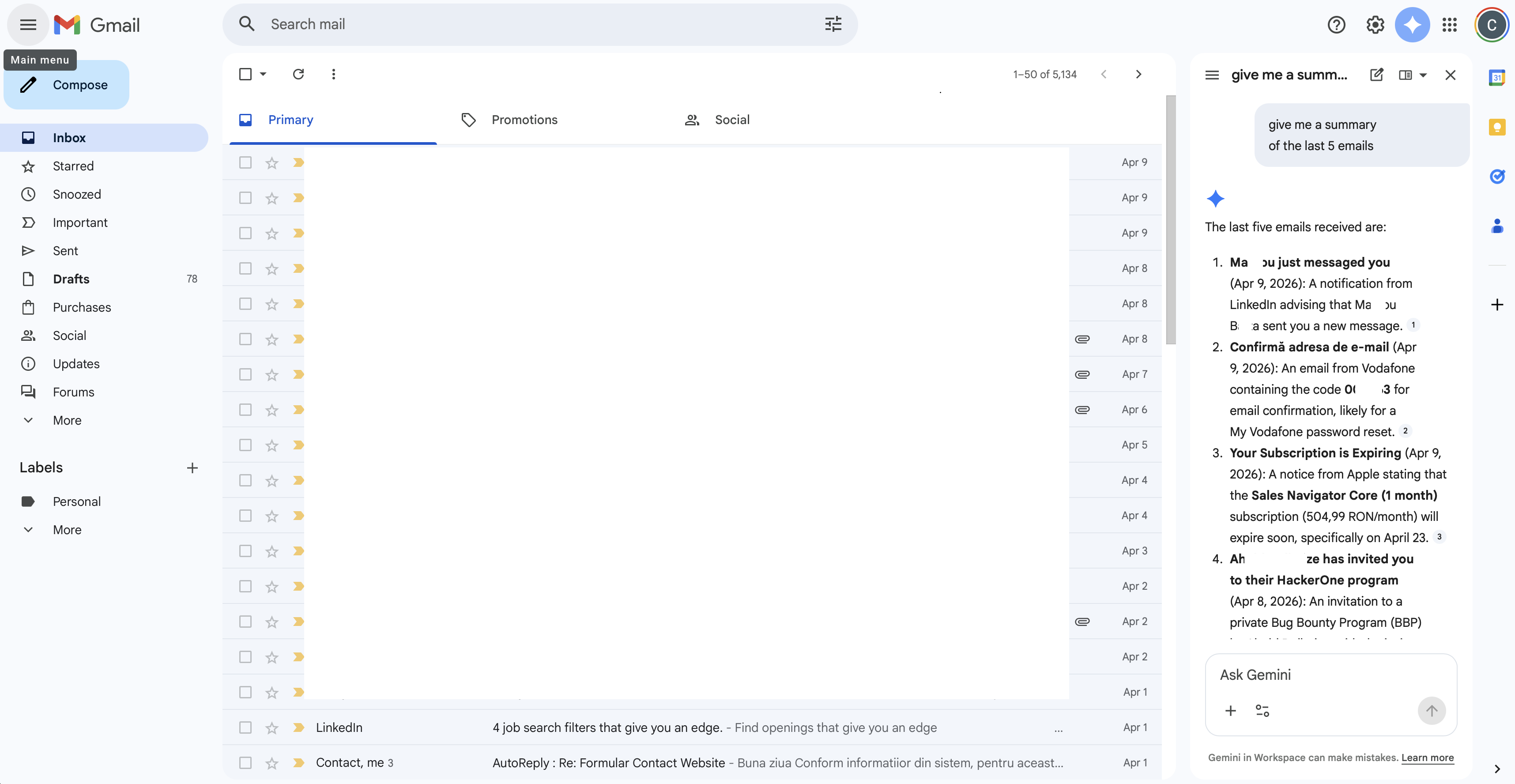Image resolution: width=1515 pixels, height=784 pixels.
Task: Open the Learn more link
Action: (x=1427, y=758)
